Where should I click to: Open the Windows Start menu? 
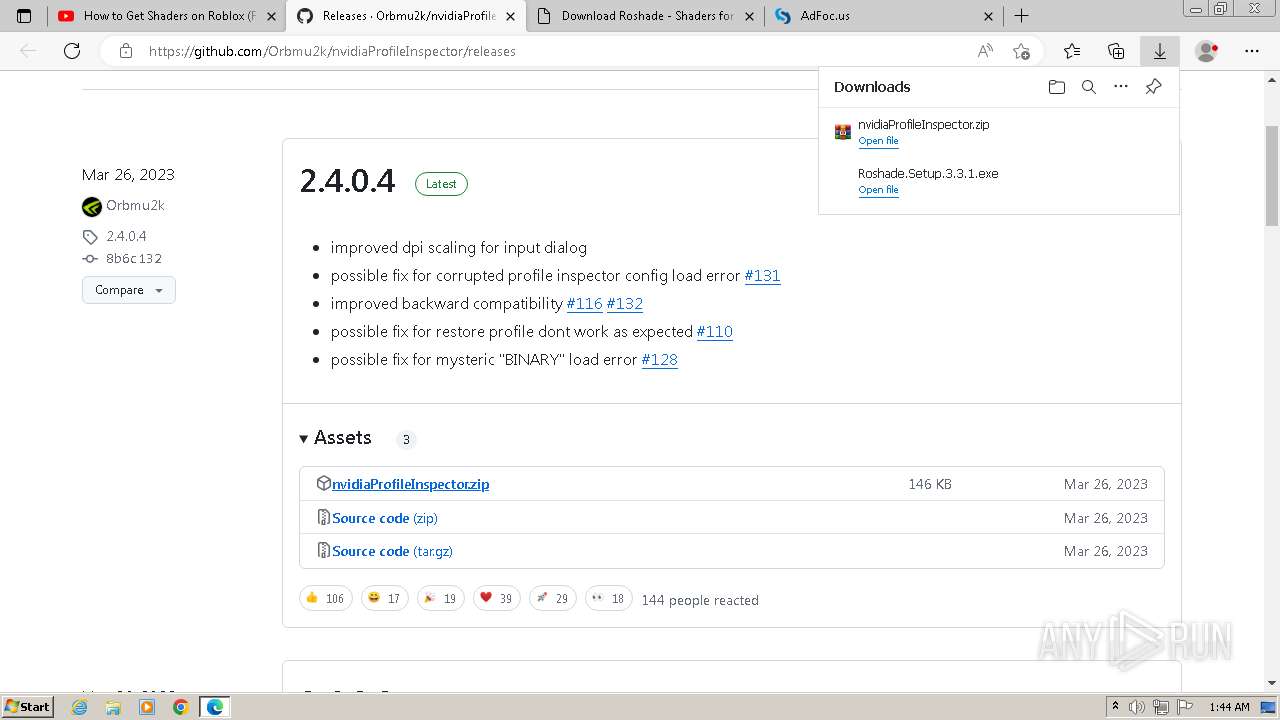click(x=28, y=706)
